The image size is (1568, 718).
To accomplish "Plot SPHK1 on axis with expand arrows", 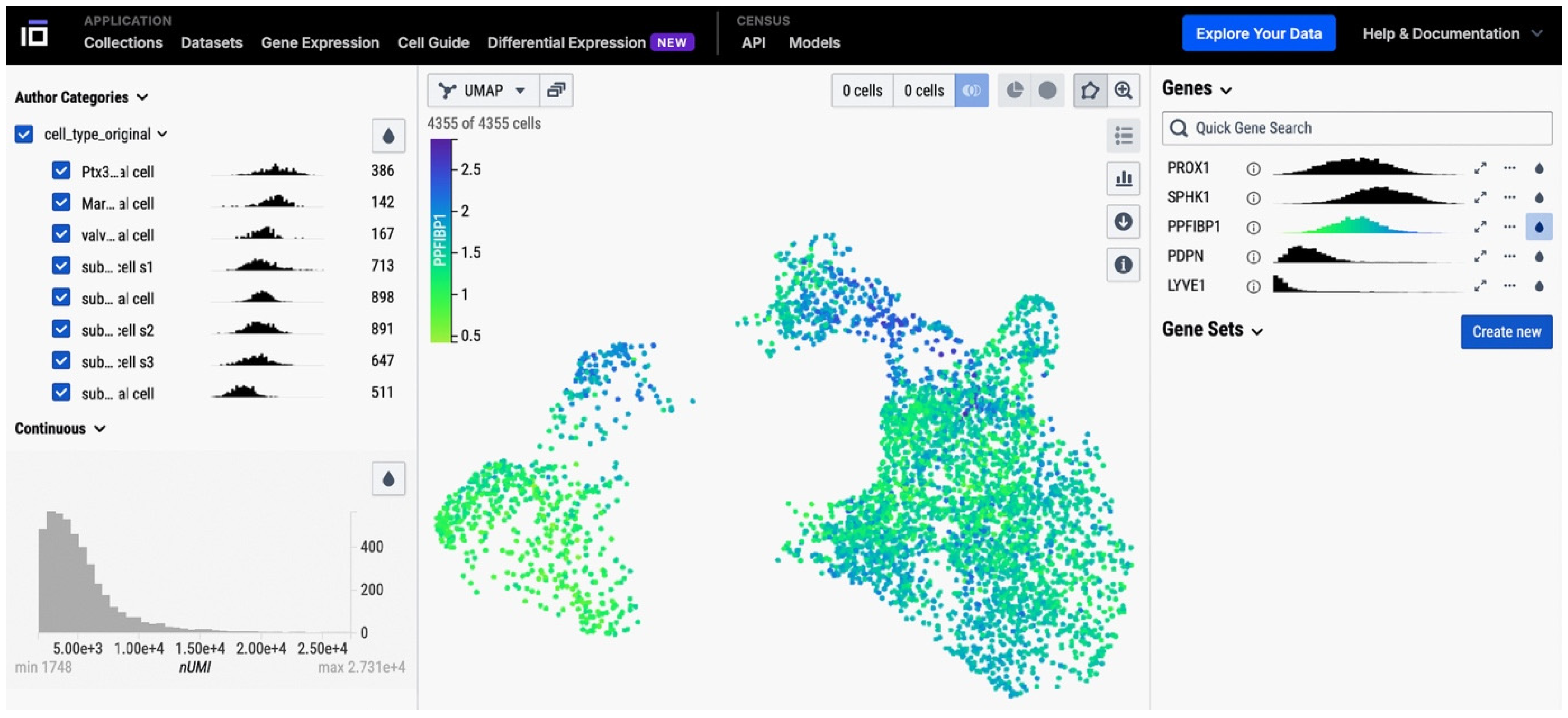I will pos(1480,197).
